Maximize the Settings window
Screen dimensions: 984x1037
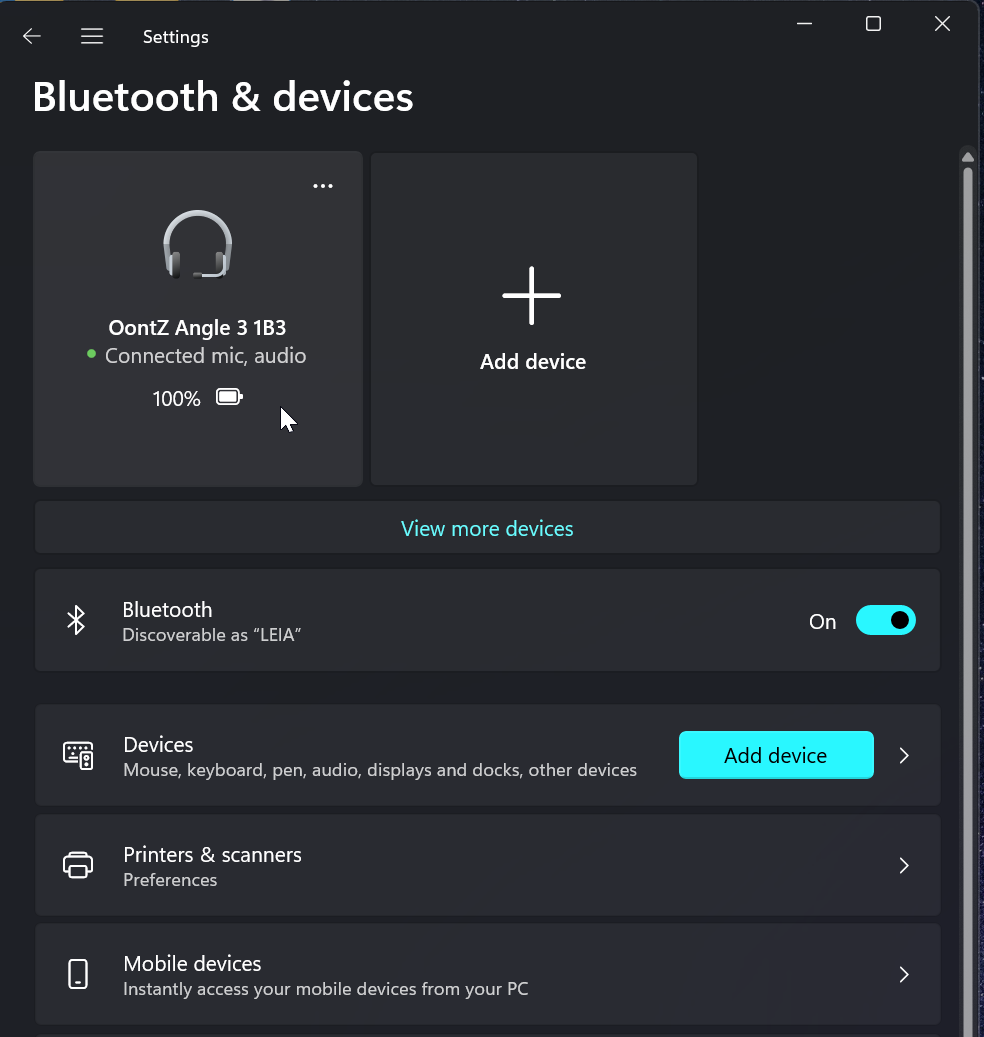point(874,24)
